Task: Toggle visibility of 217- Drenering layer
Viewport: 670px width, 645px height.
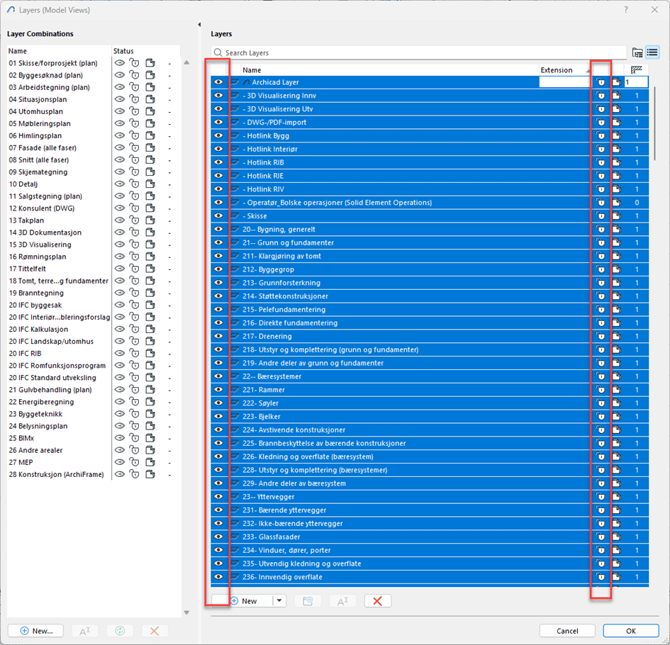Action: coord(219,336)
